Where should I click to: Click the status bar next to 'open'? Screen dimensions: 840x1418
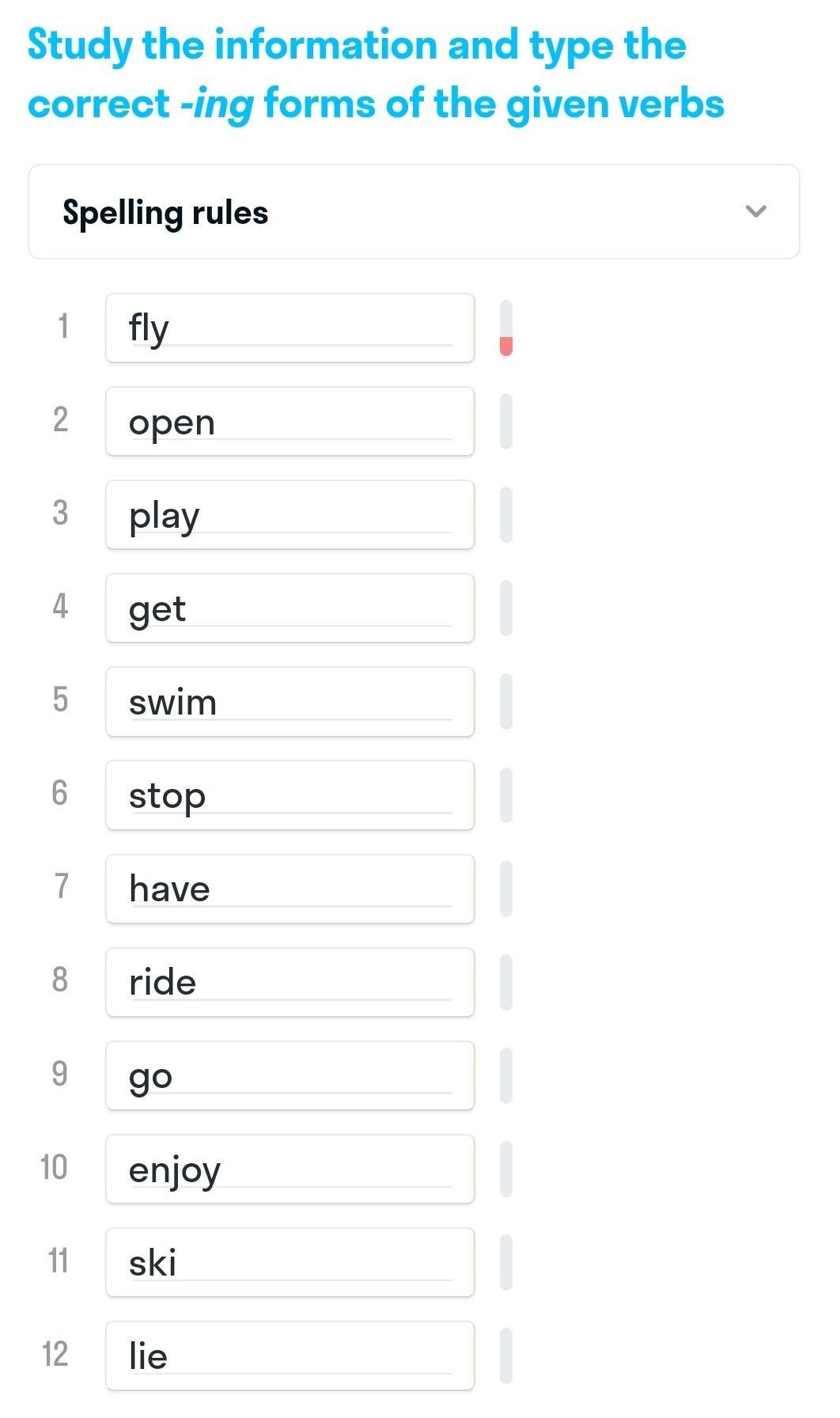click(506, 422)
